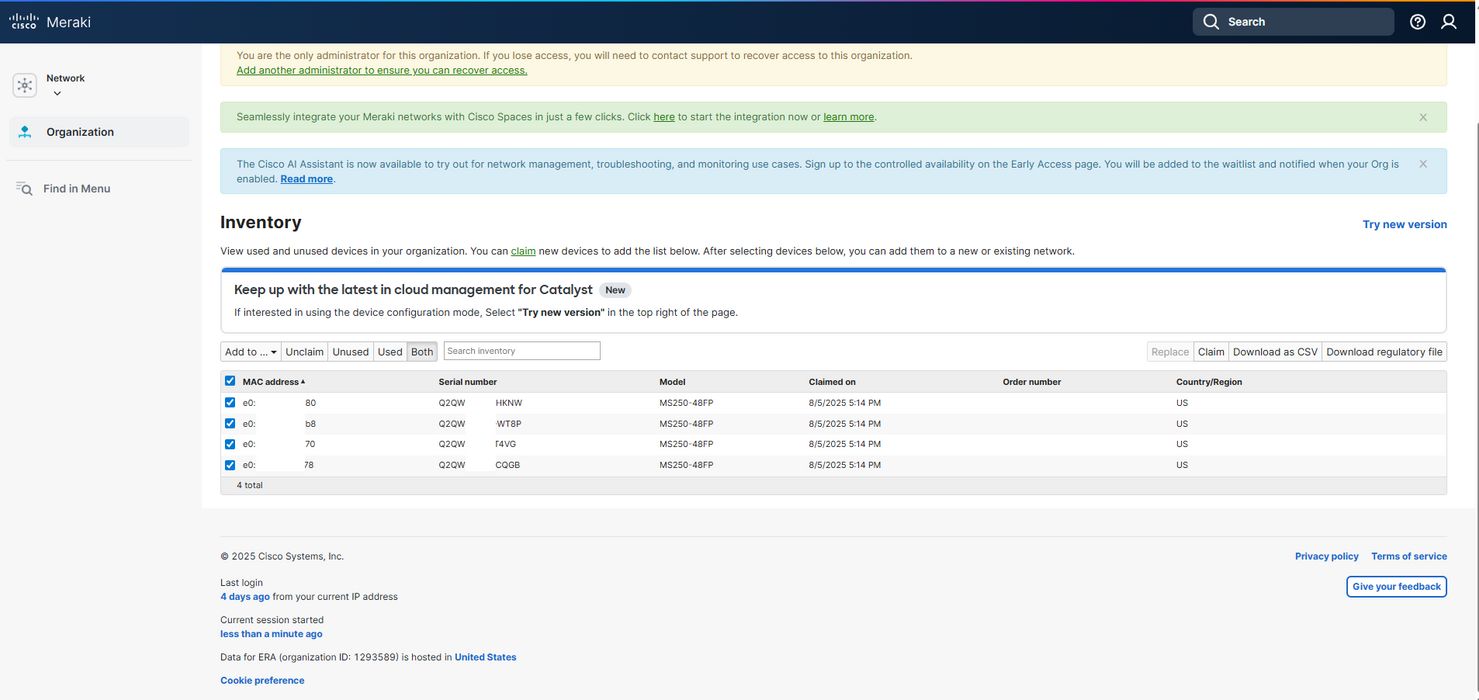Click the Replace button
Screen dimensions: 1479x700
[1170, 352]
